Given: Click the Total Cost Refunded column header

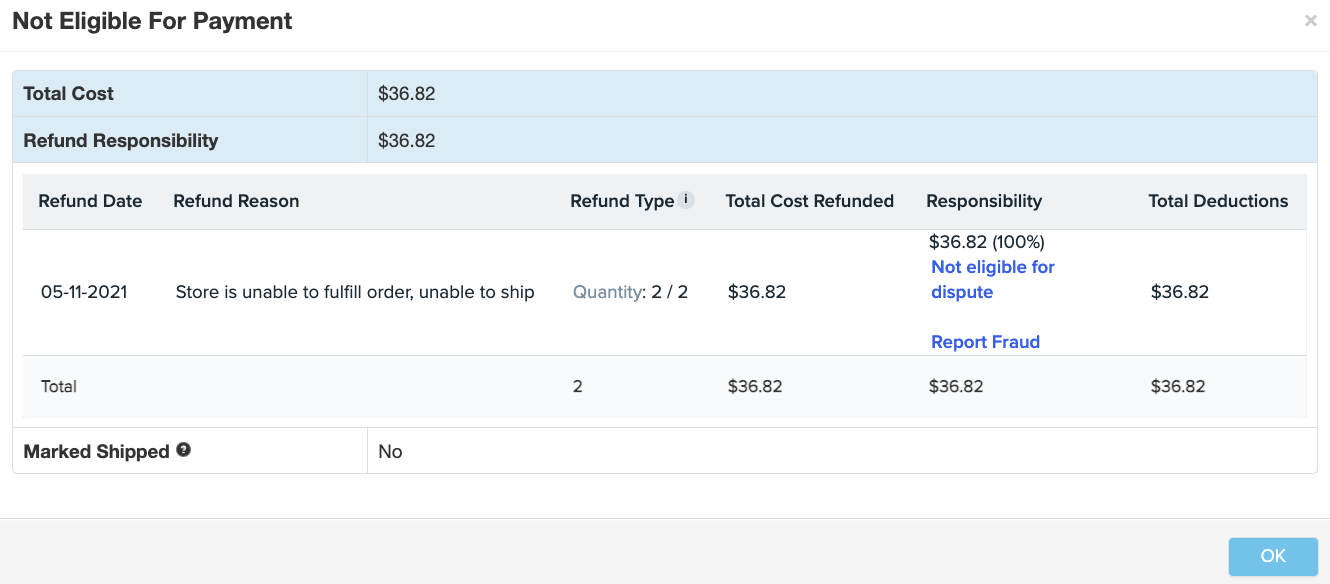Looking at the screenshot, I should click(x=809, y=201).
